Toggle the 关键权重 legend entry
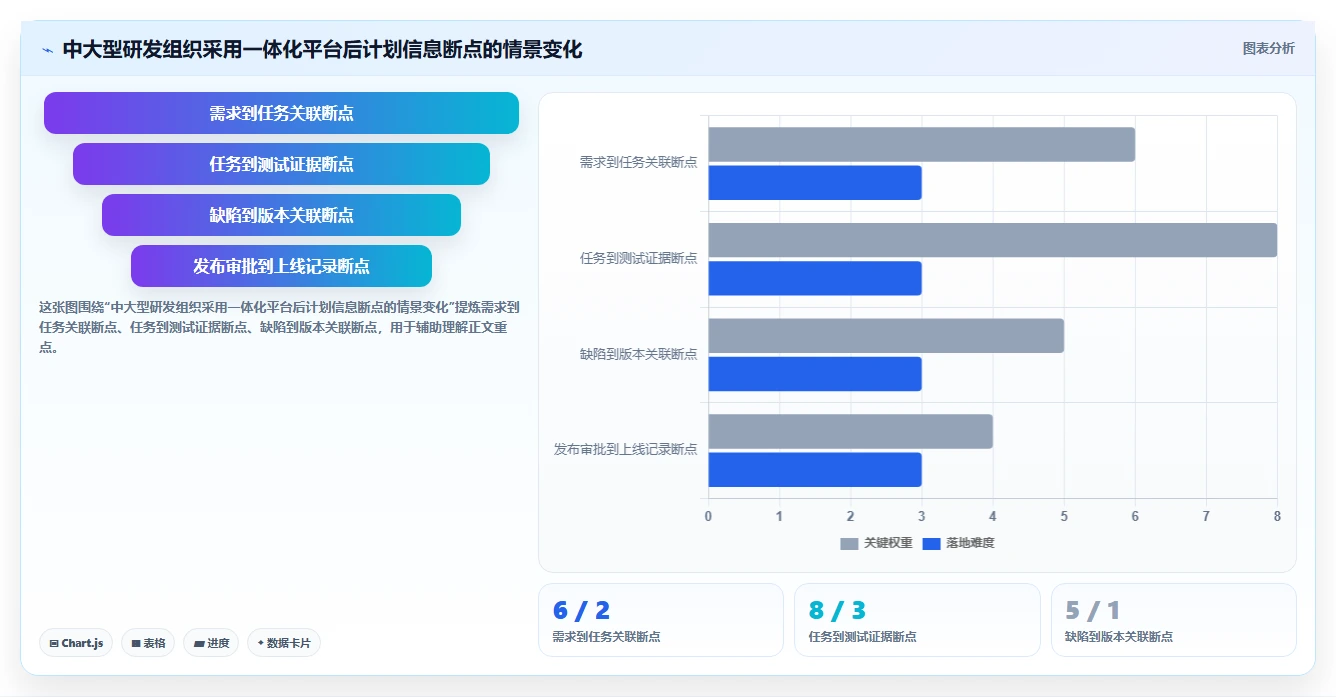 click(876, 543)
